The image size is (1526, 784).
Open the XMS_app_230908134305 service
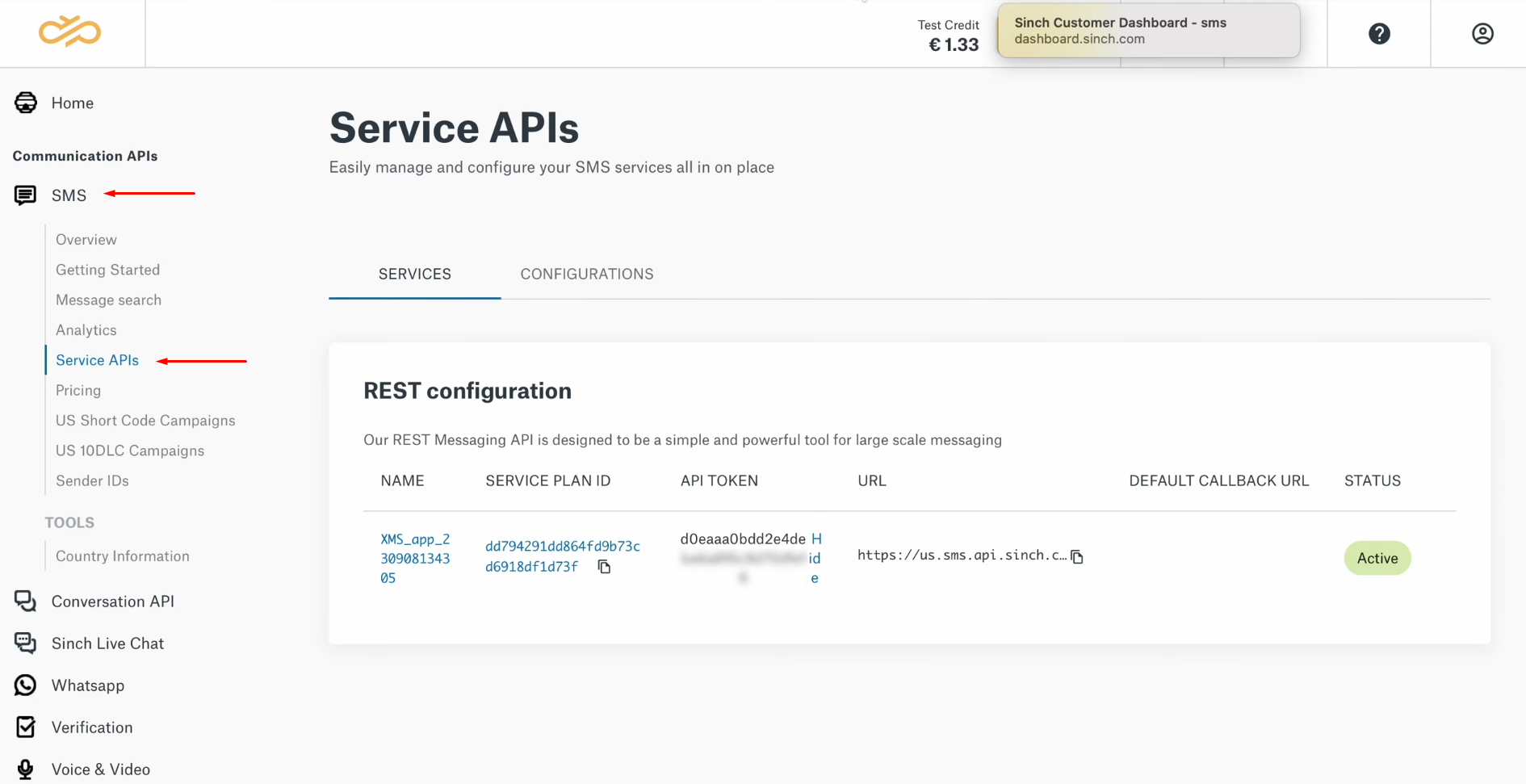415,558
